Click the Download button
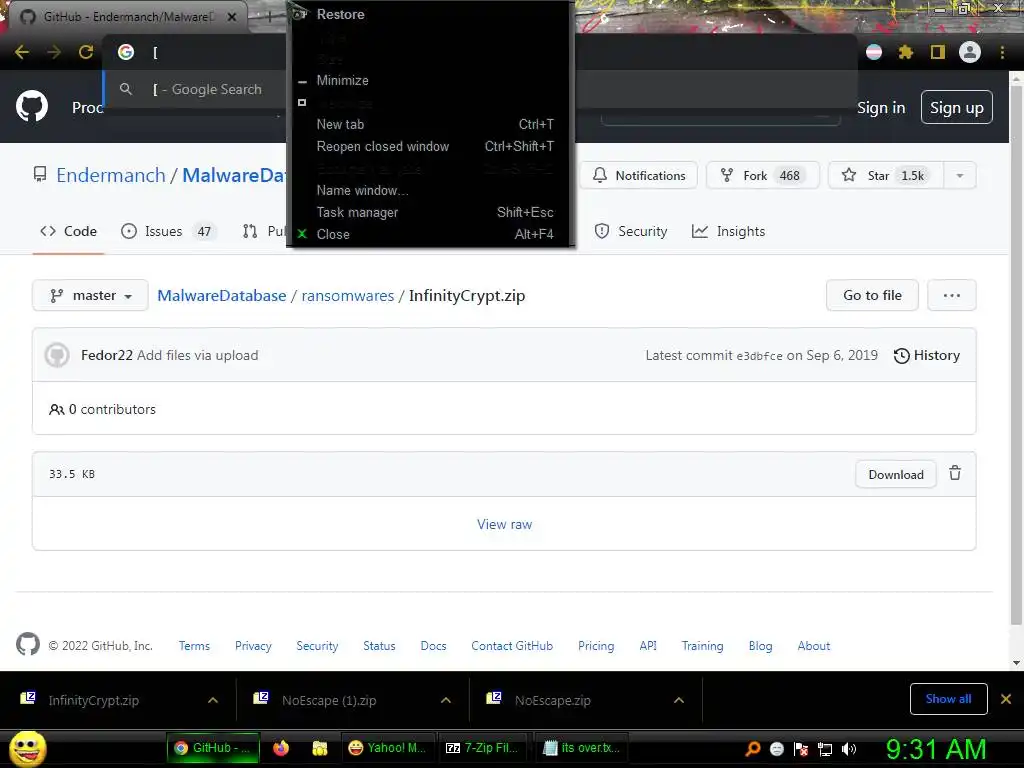The height and width of the screenshot is (768, 1024). click(x=895, y=475)
